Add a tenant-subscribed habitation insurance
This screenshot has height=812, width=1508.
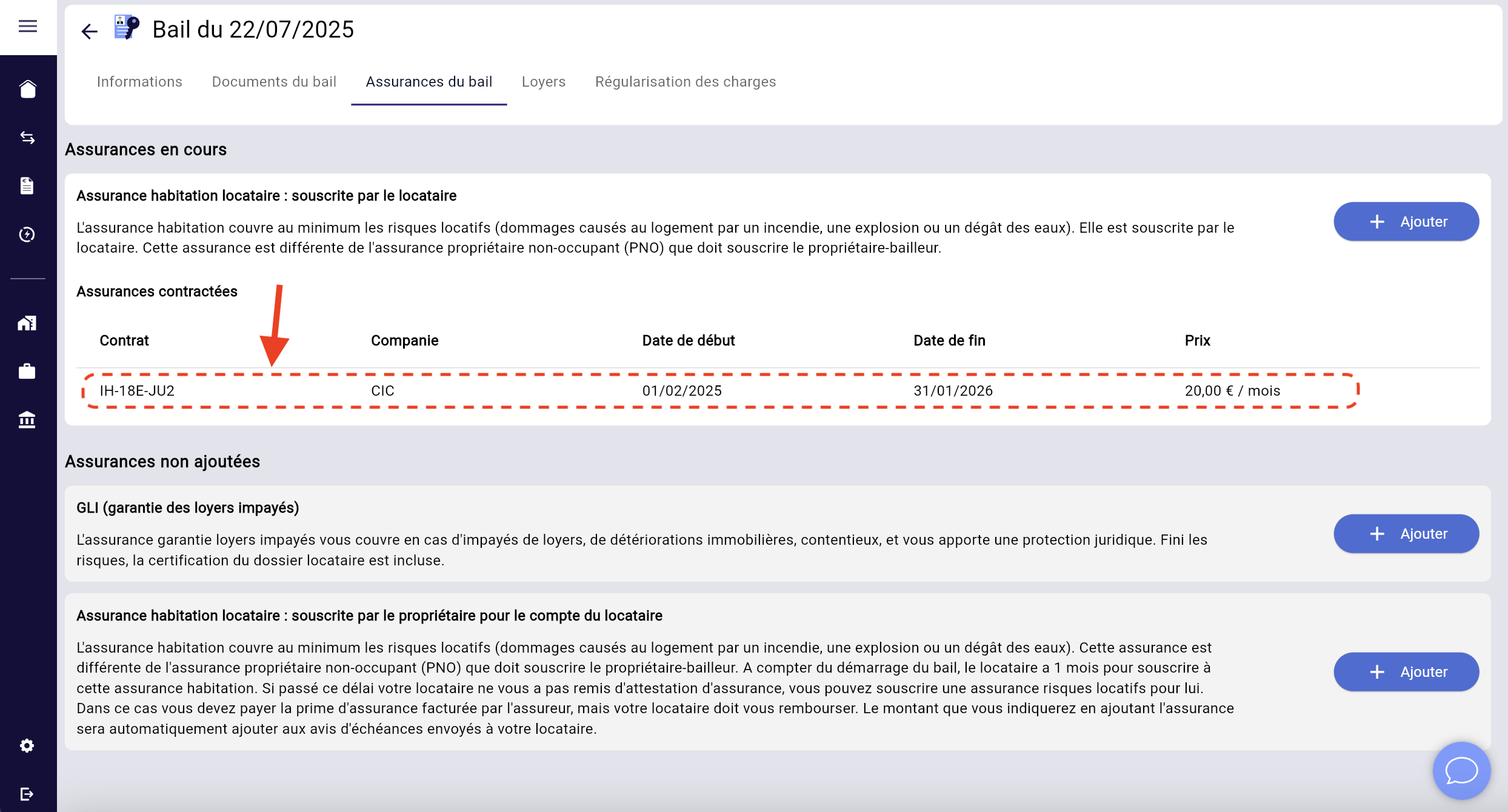coord(1406,222)
